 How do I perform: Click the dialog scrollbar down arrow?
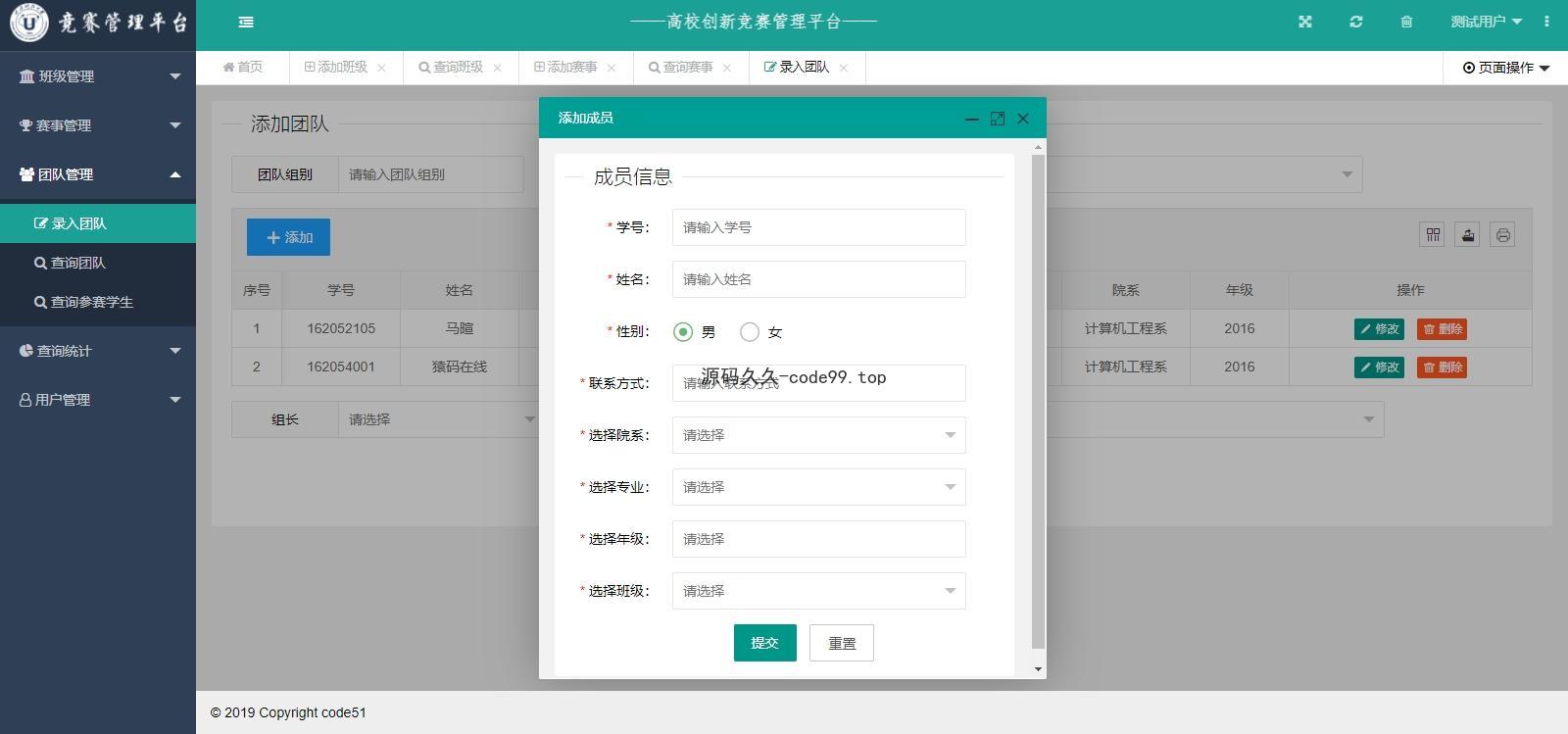pyautogui.click(x=1039, y=669)
